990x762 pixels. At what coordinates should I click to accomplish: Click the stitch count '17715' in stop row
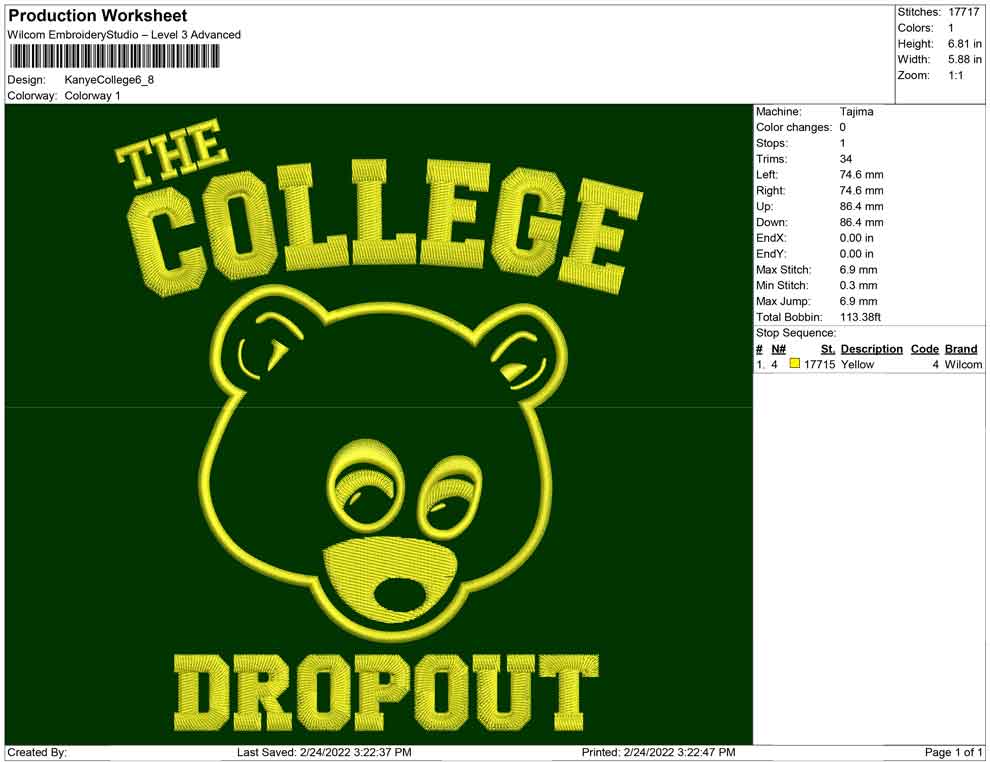pos(820,364)
